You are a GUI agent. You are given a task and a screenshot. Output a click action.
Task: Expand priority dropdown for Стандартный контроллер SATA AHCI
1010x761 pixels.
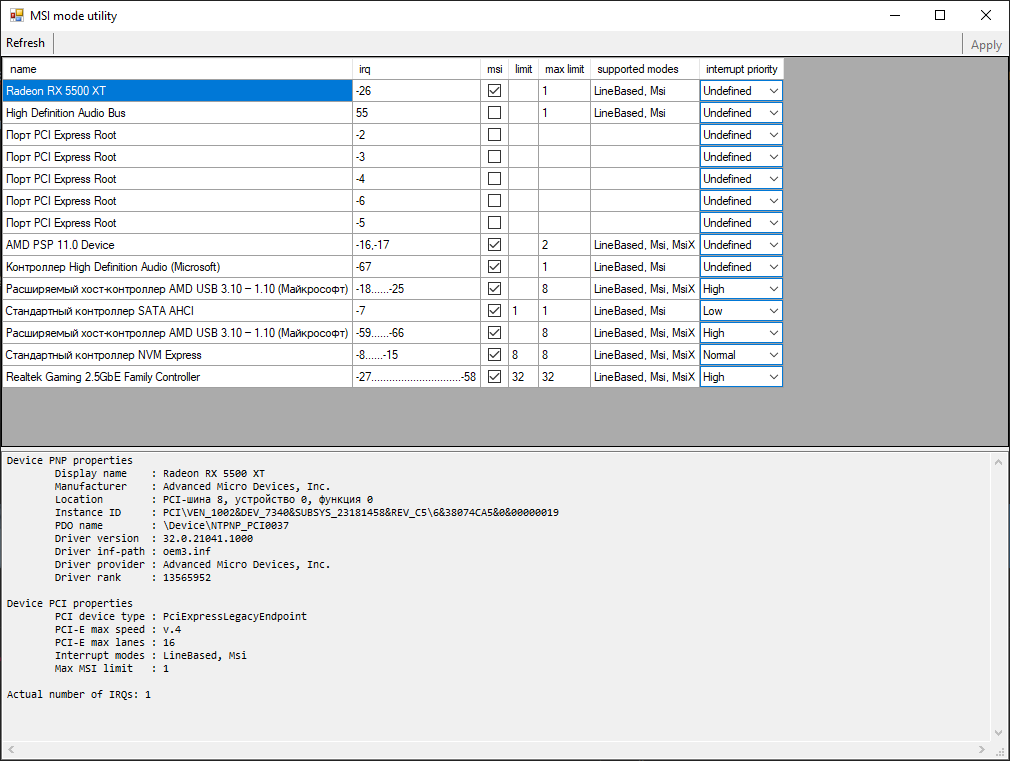coord(773,311)
